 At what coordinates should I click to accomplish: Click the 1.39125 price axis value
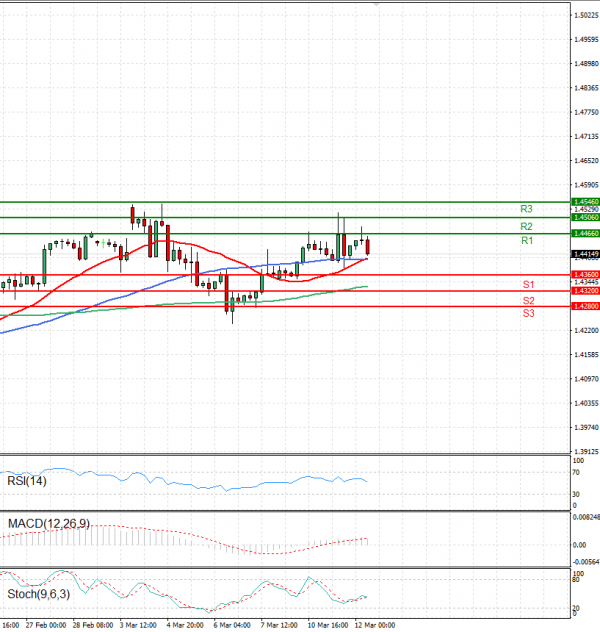point(586,451)
